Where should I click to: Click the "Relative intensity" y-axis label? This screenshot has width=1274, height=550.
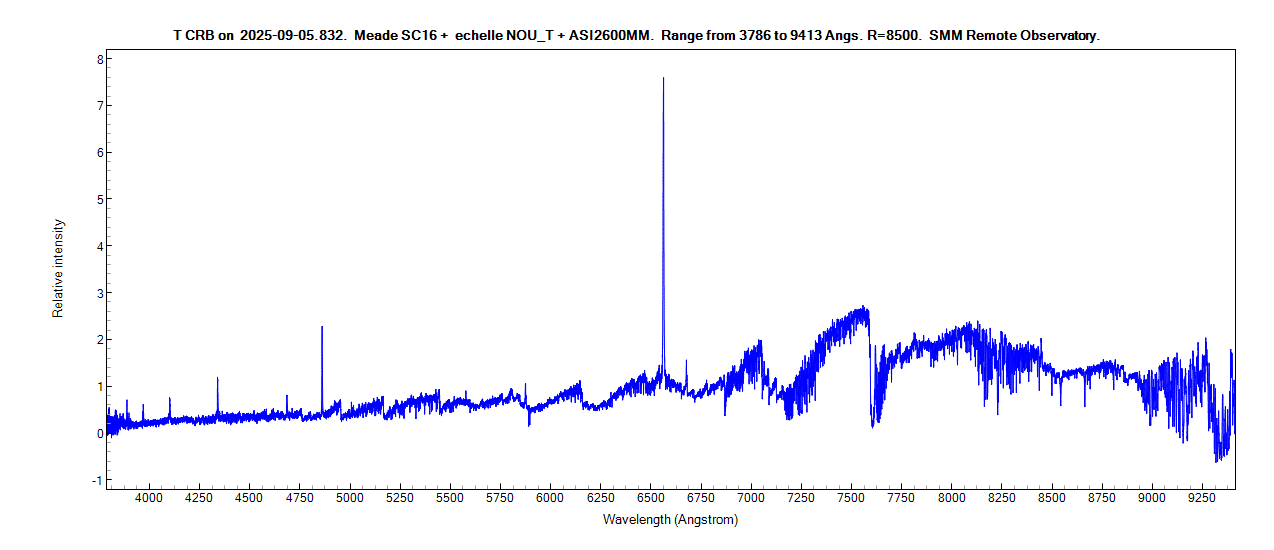(58, 268)
